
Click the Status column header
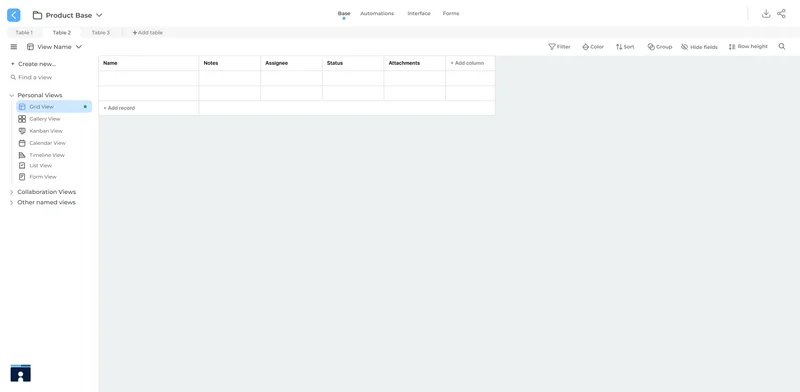coord(353,63)
